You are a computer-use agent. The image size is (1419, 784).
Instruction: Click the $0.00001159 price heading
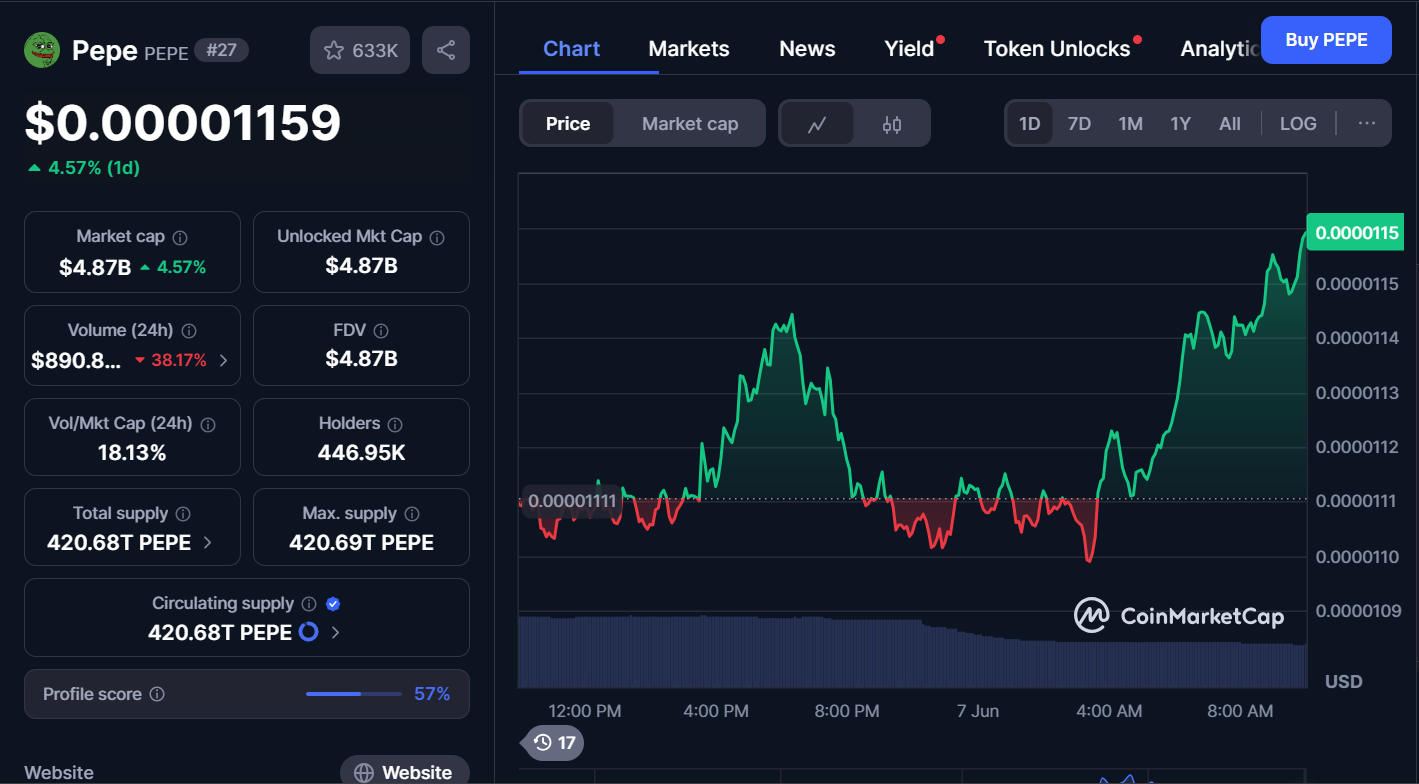(x=183, y=123)
